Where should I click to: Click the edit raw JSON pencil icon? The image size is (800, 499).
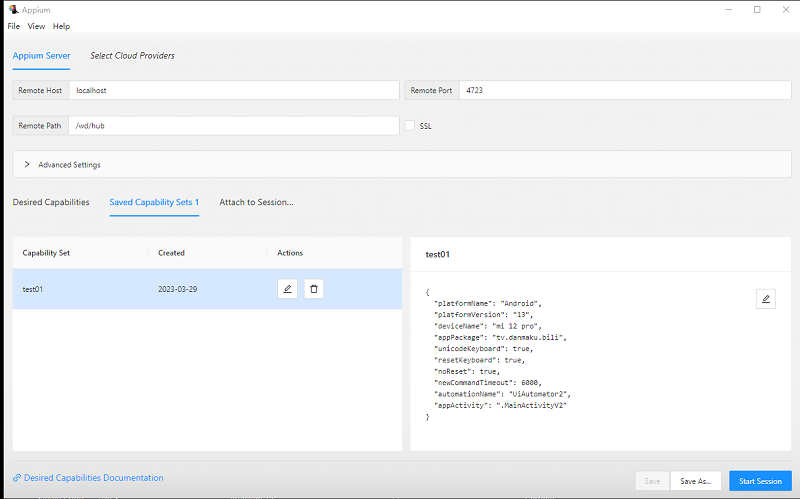pyautogui.click(x=766, y=299)
